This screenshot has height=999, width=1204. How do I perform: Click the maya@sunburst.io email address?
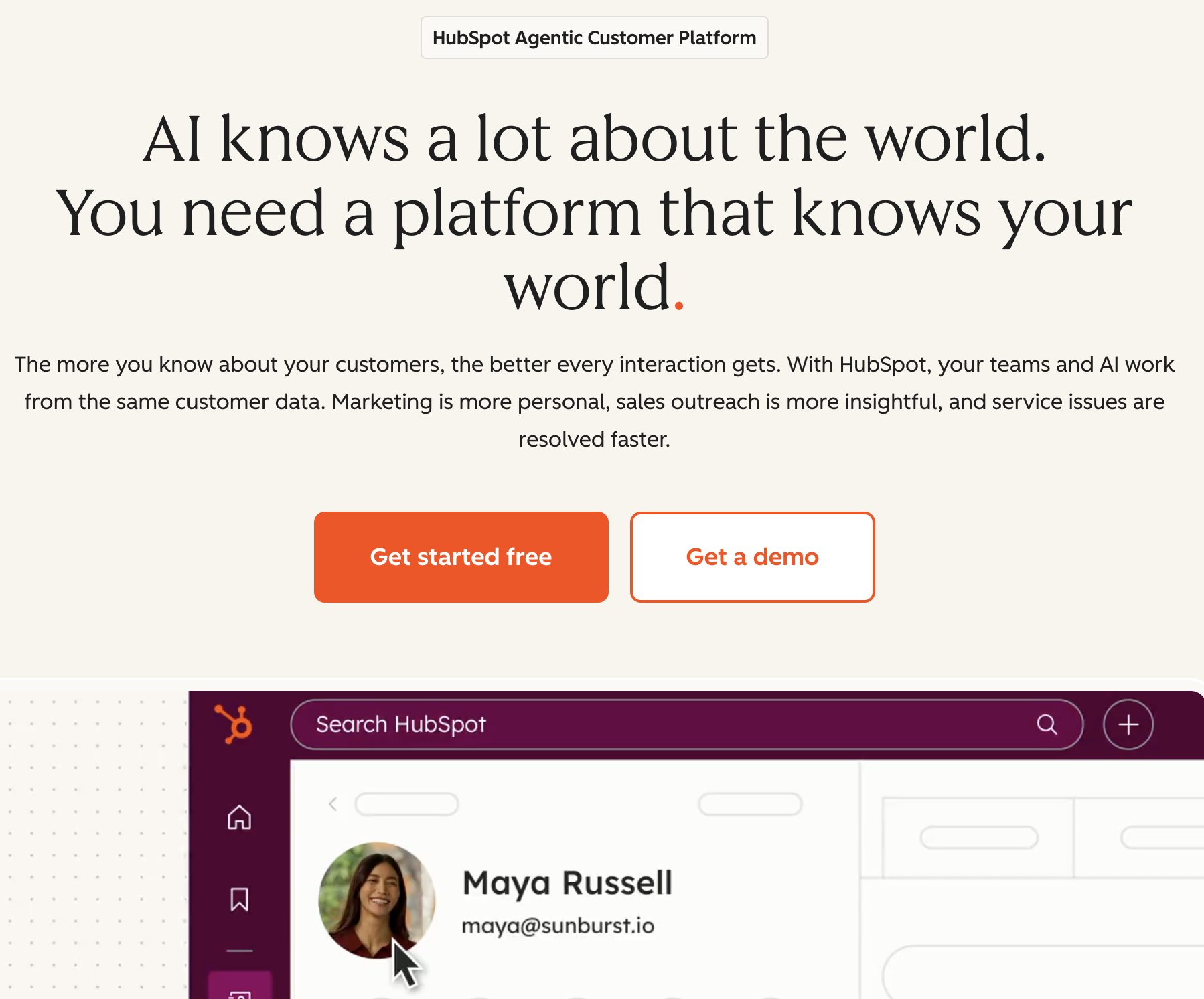pyautogui.click(x=558, y=926)
